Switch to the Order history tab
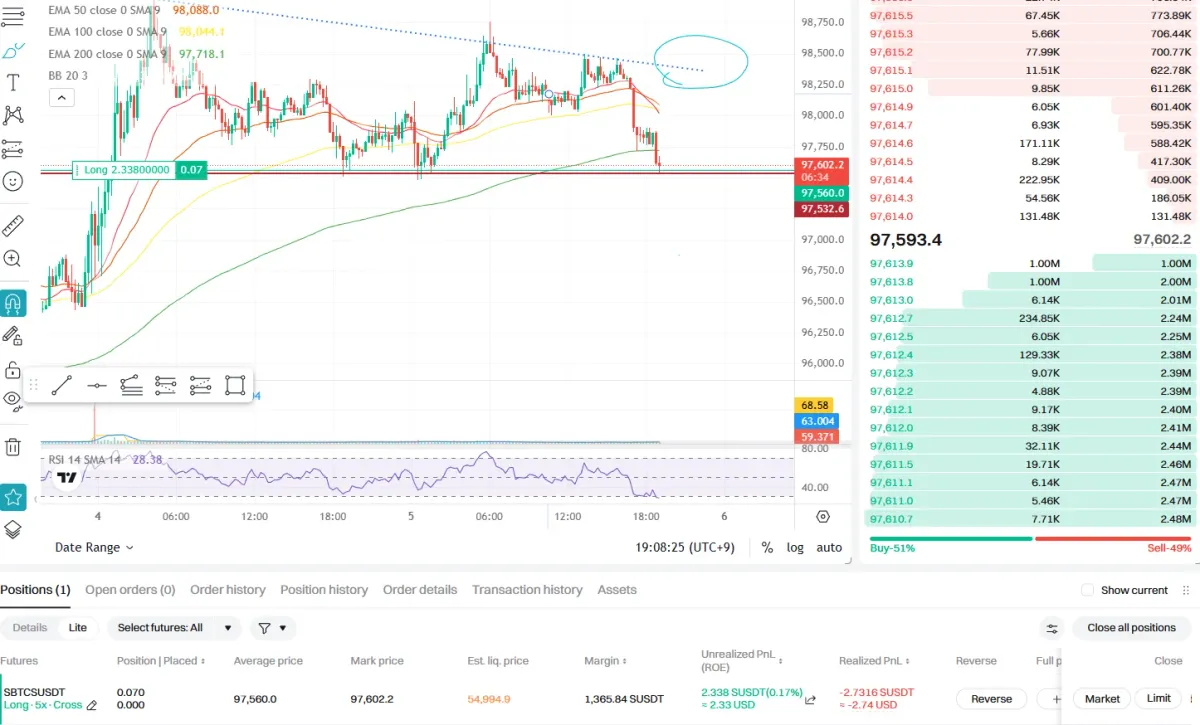Screen dimensions: 1200x725 [228, 590]
